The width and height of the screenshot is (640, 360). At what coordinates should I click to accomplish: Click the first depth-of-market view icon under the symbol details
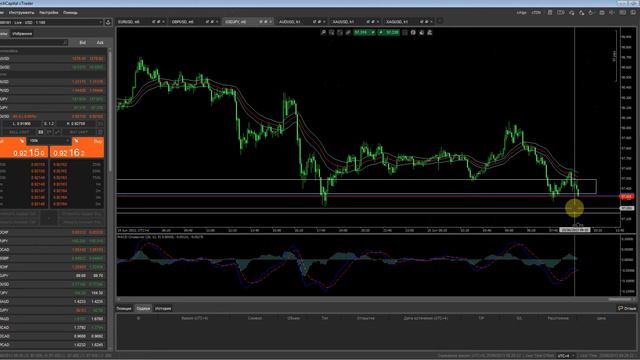click(41, 132)
